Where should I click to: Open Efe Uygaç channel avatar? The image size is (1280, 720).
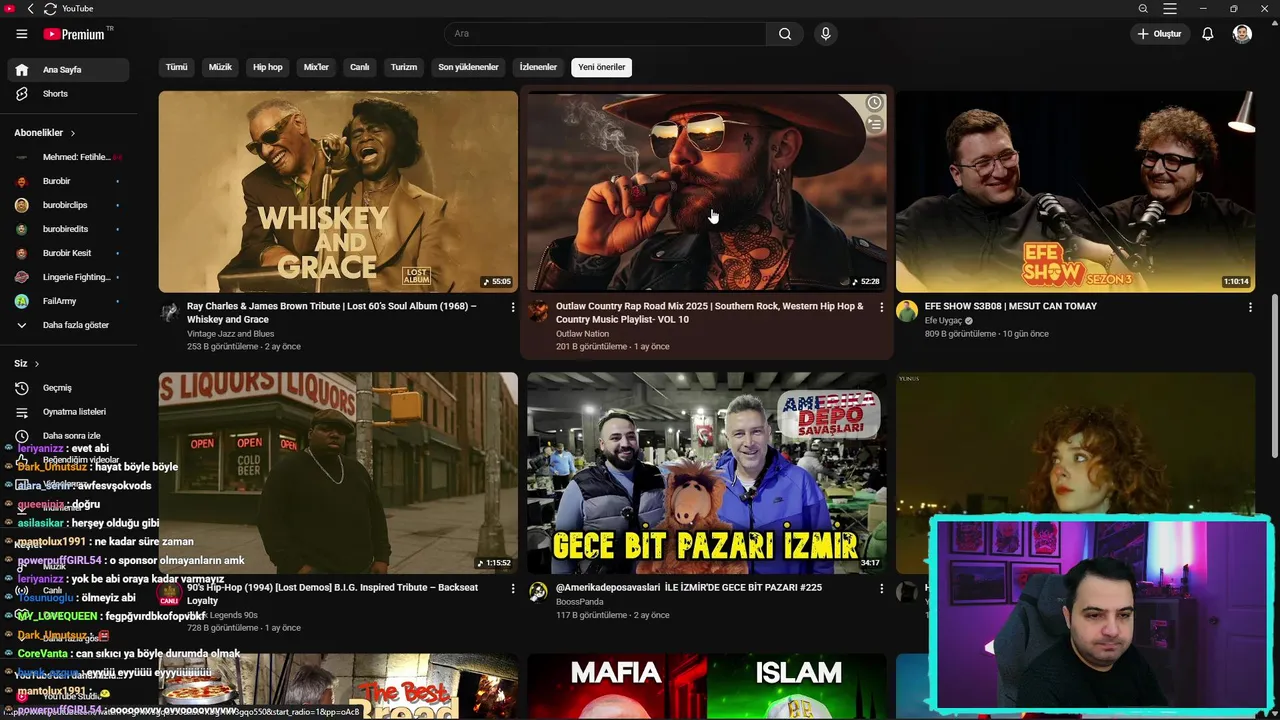click(907, 311)
